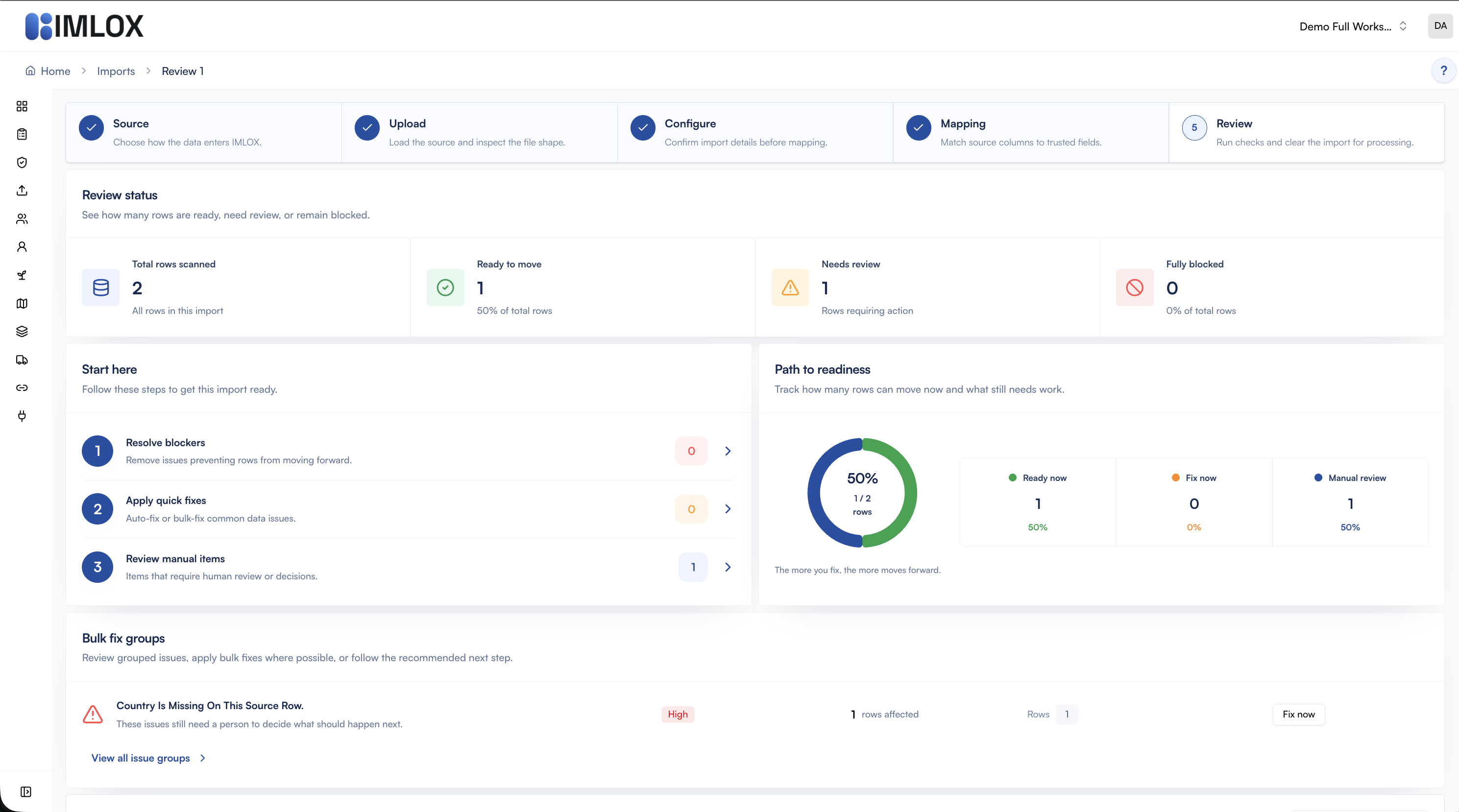Expand the Resolve blockers chevron
Screen dimensions: 1459x812
coord(728,451)
